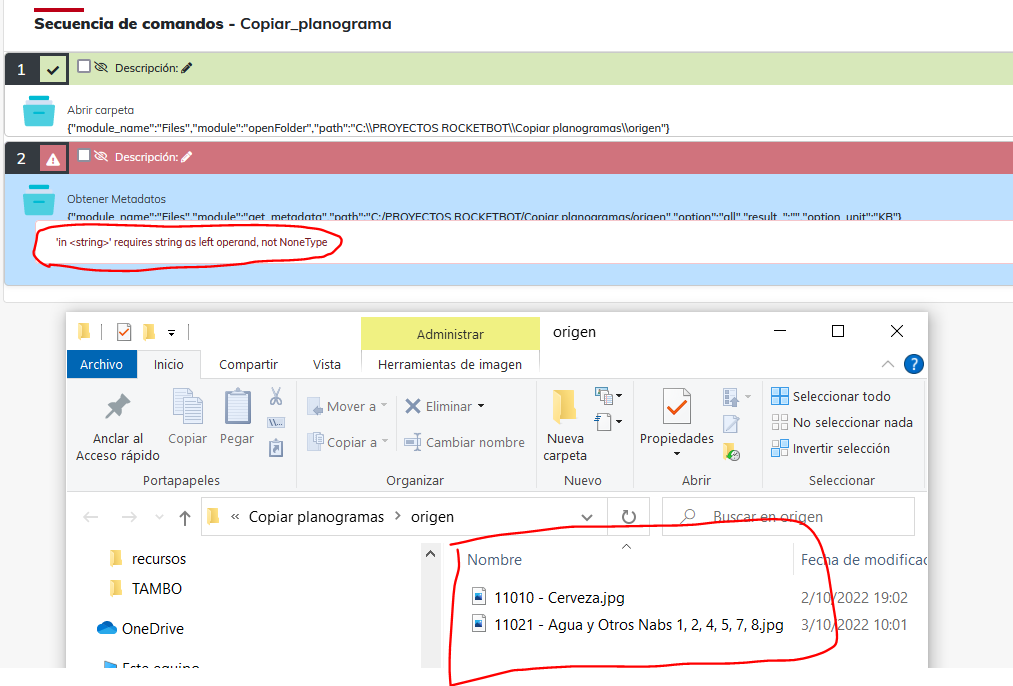Click the warning triangle icon on command 2
This screenshot has height=686, width=1013.
click(x=53, y=158)
